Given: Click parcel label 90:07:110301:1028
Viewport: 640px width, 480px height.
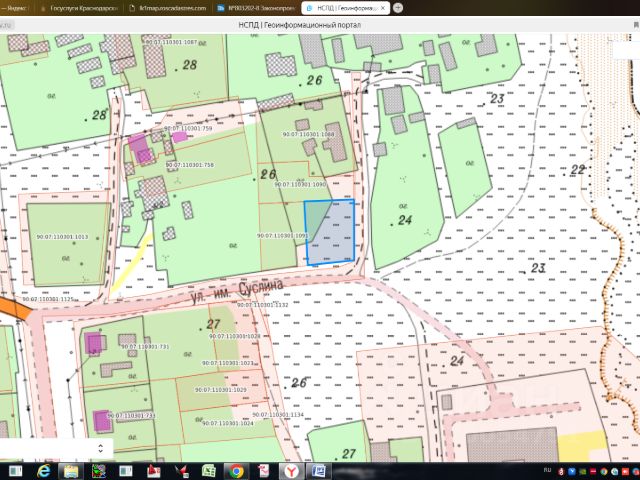Looking at the screenshot, I should pyautogui.click(x=235, y=336).
